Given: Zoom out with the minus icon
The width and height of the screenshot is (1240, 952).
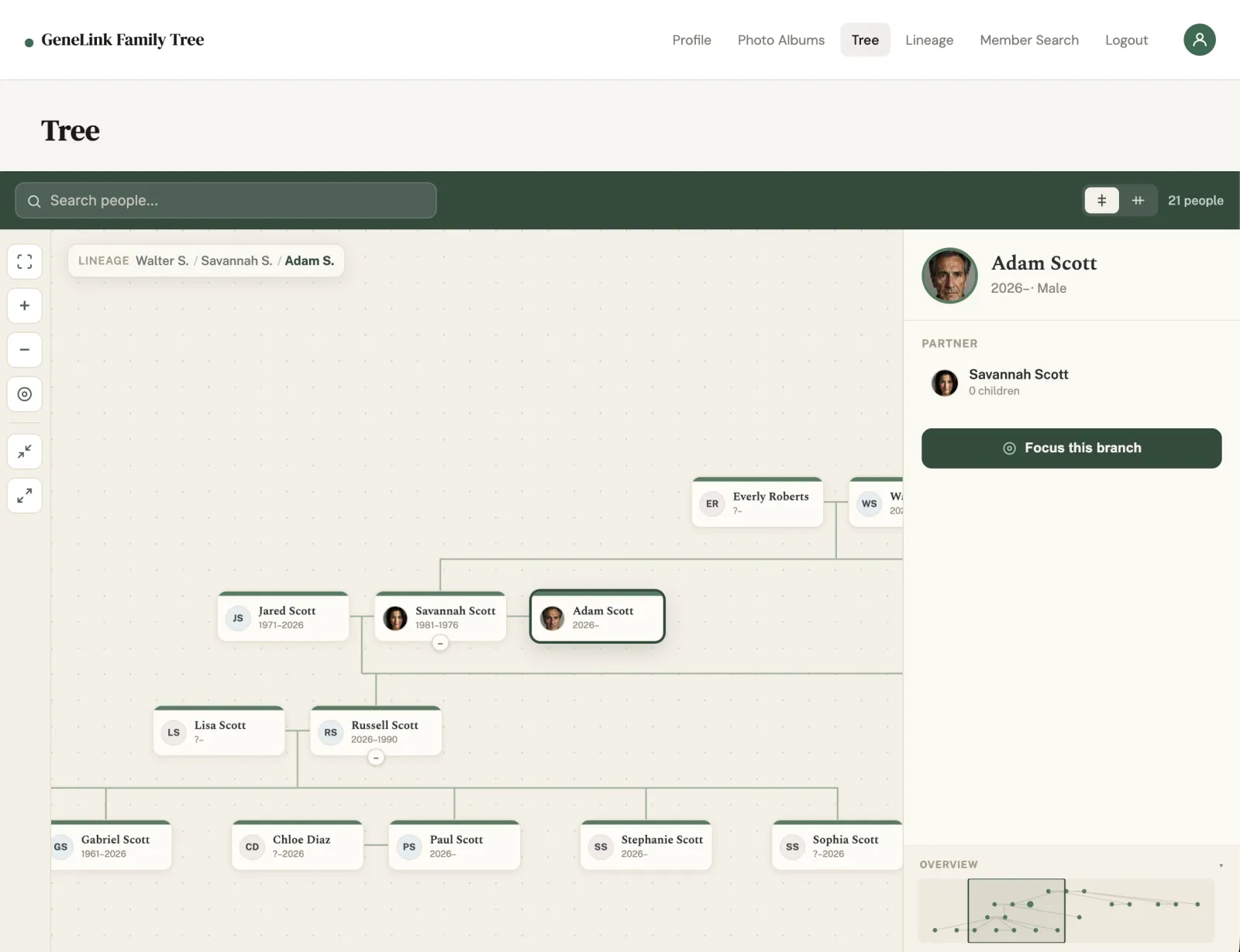Looking at the screenshot, I should click(x=25, y=350).
